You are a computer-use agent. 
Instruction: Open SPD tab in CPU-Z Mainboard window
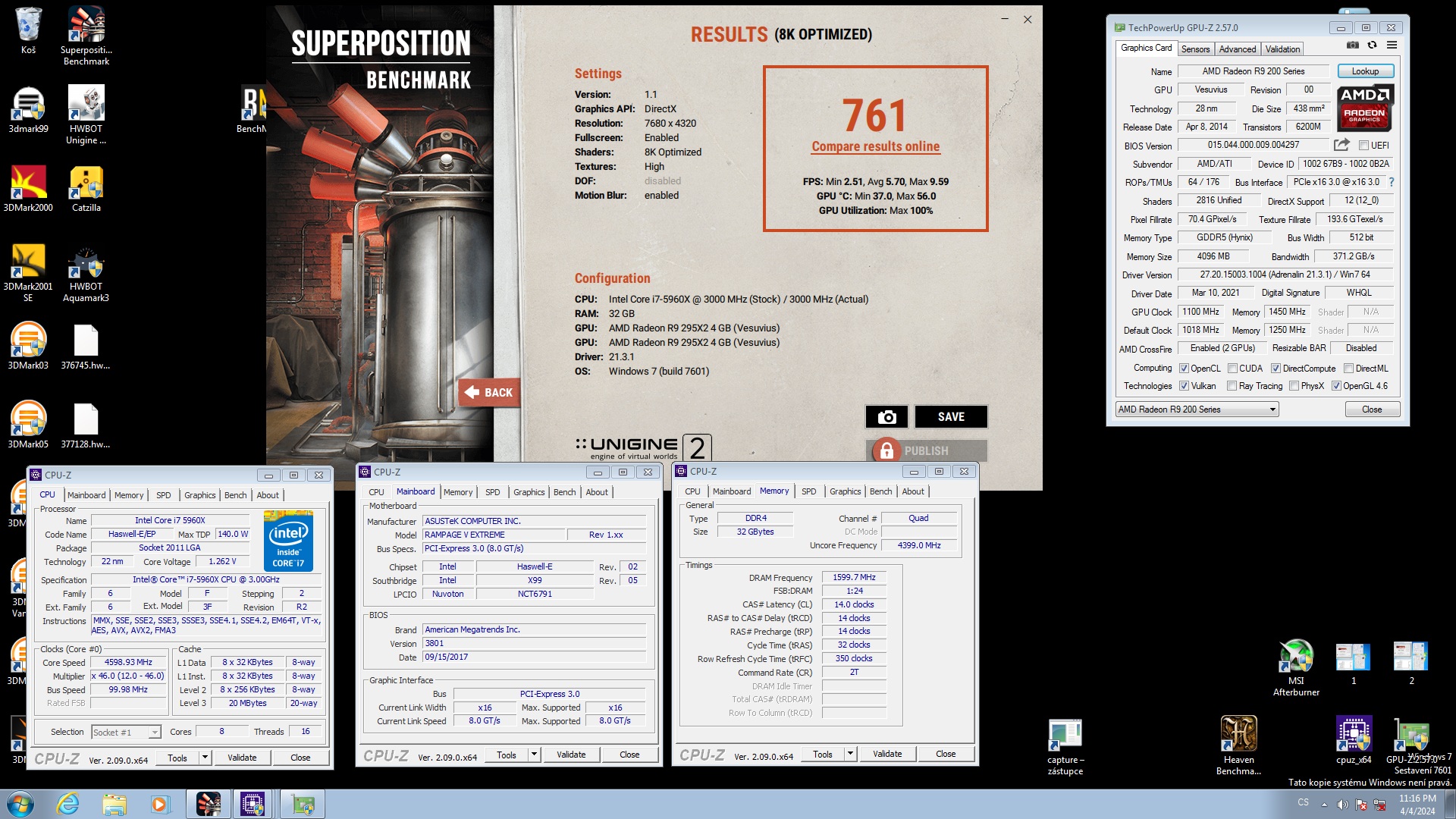[492, 492]
